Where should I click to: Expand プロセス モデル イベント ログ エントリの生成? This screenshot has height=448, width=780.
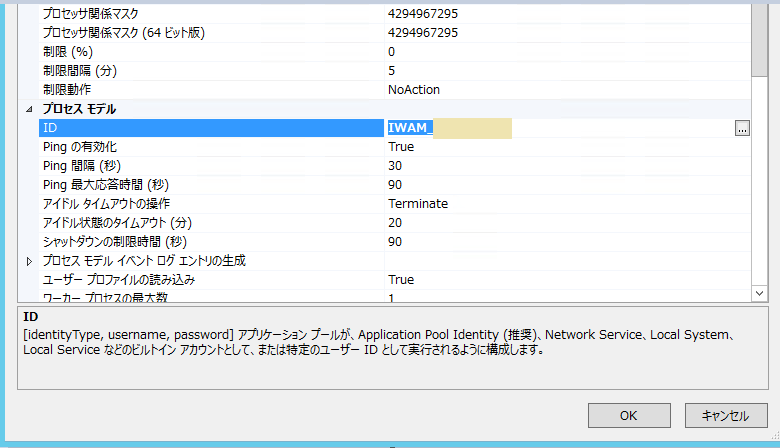[29, 261]
